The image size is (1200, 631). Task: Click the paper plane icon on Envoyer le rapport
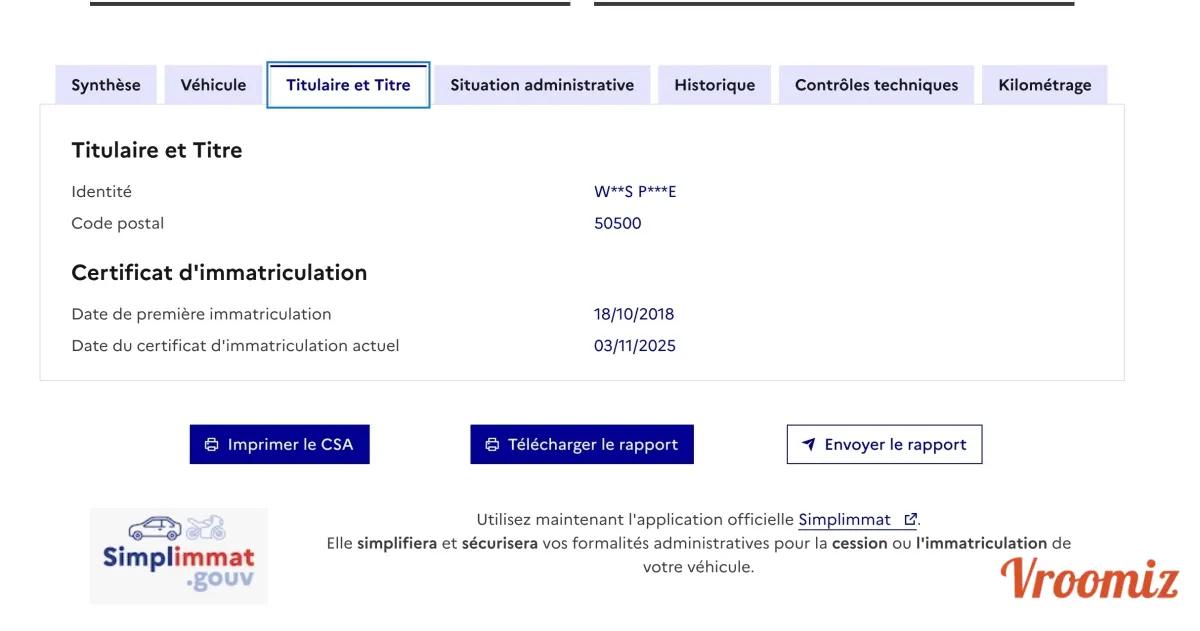pos(809,445)
